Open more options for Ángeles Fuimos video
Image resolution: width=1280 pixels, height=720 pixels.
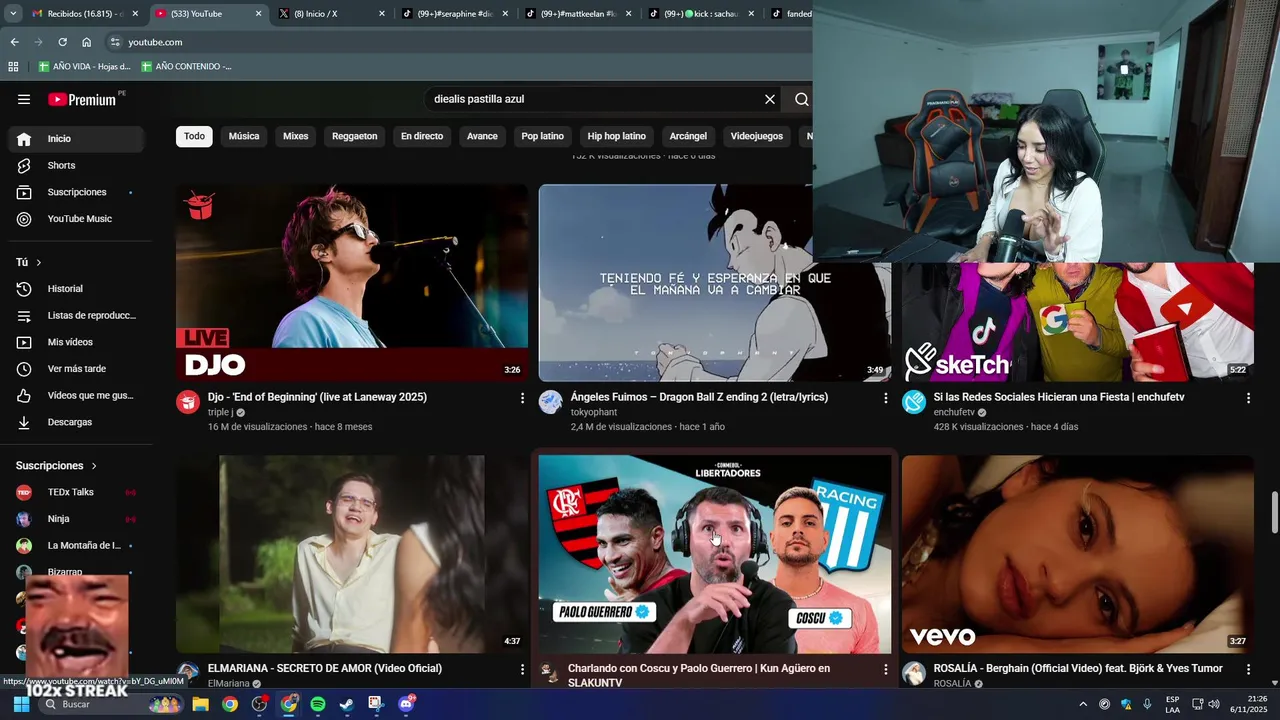click(x=885, y=398)
